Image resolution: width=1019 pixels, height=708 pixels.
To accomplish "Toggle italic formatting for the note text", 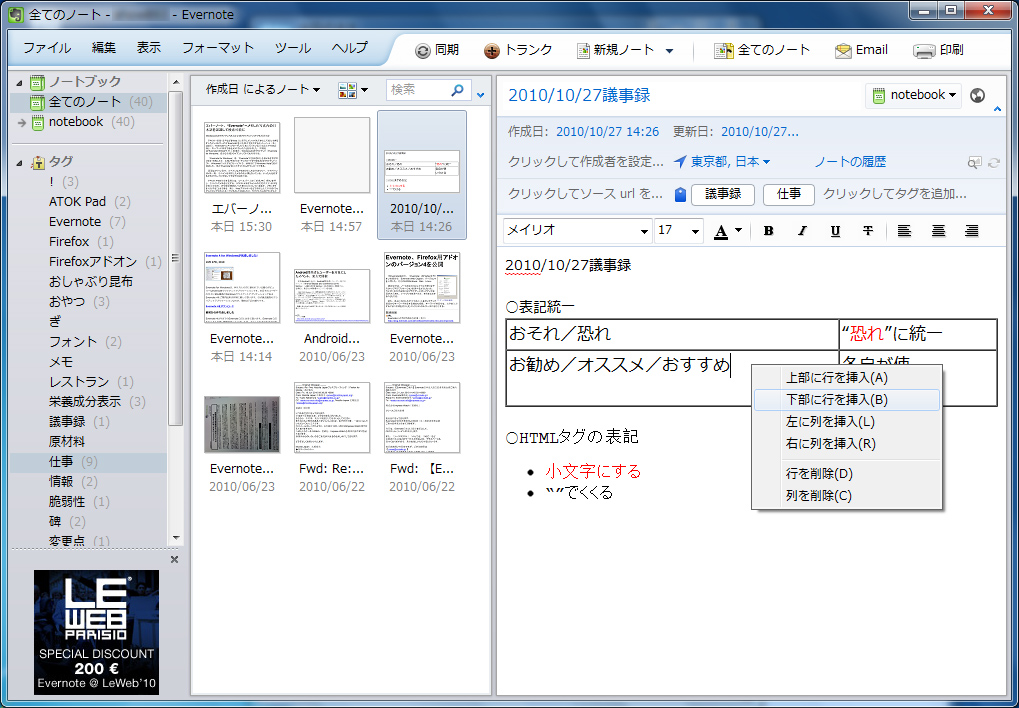I will coord(801,231).
